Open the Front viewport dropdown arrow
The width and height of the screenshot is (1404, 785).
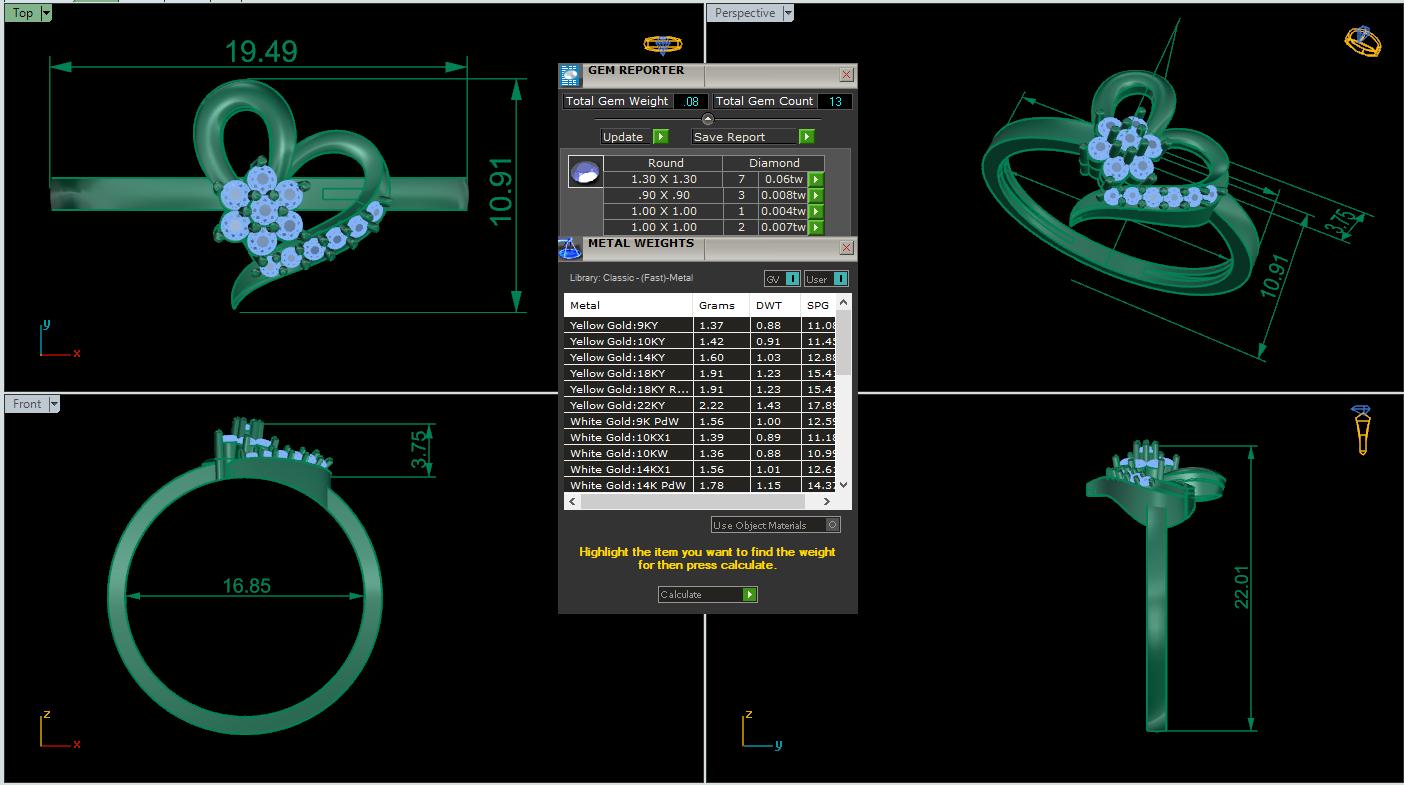pyautogui.click(x=54, y=404)
